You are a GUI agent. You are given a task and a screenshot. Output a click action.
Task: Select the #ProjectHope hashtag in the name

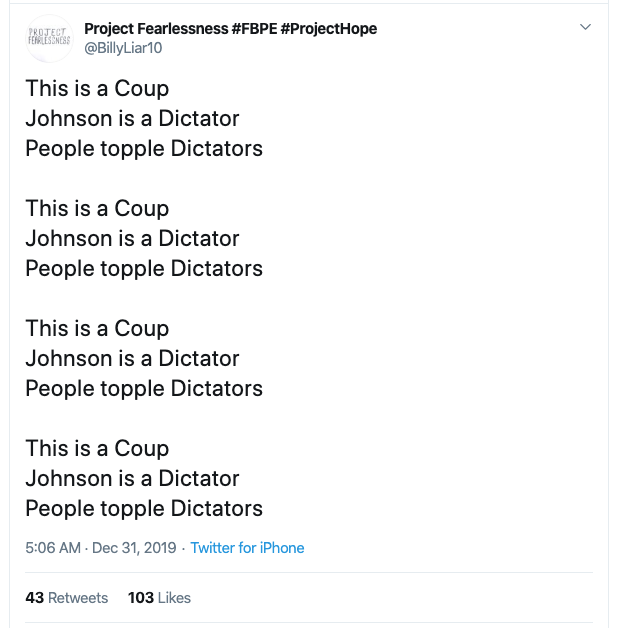[329, 29]
